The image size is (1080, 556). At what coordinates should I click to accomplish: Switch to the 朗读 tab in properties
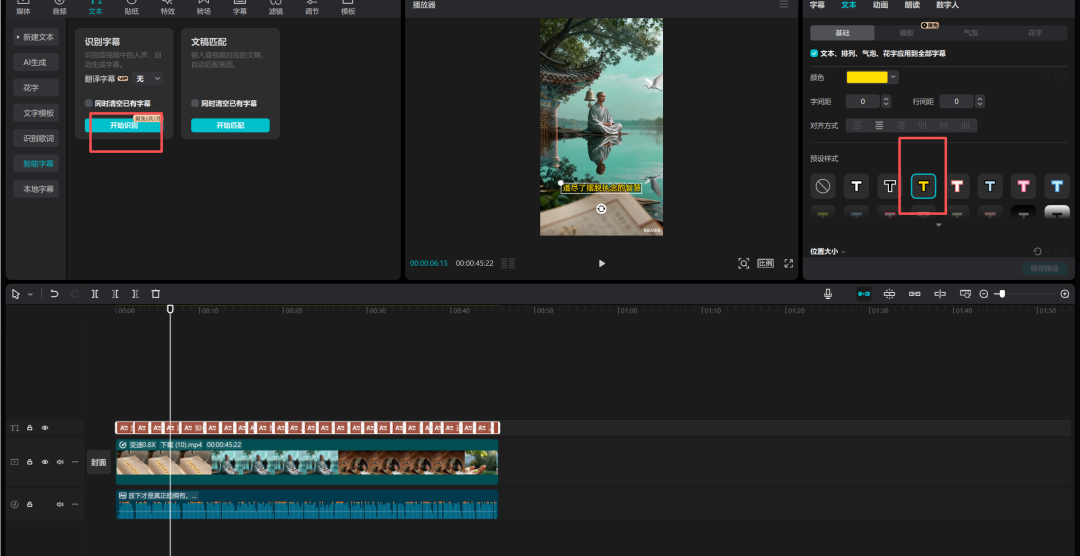[x=912, y=5]
